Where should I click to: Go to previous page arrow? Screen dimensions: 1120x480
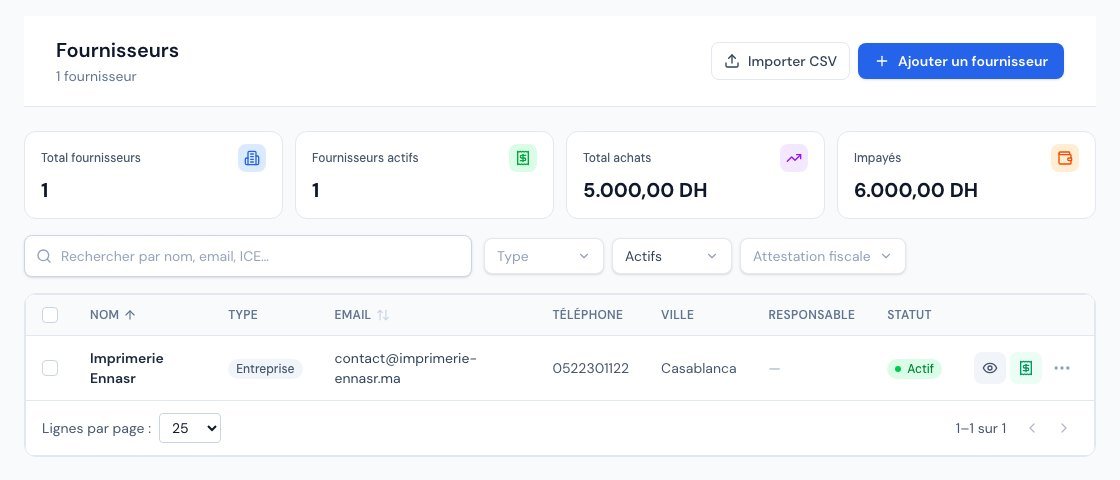pos(1032,429)
